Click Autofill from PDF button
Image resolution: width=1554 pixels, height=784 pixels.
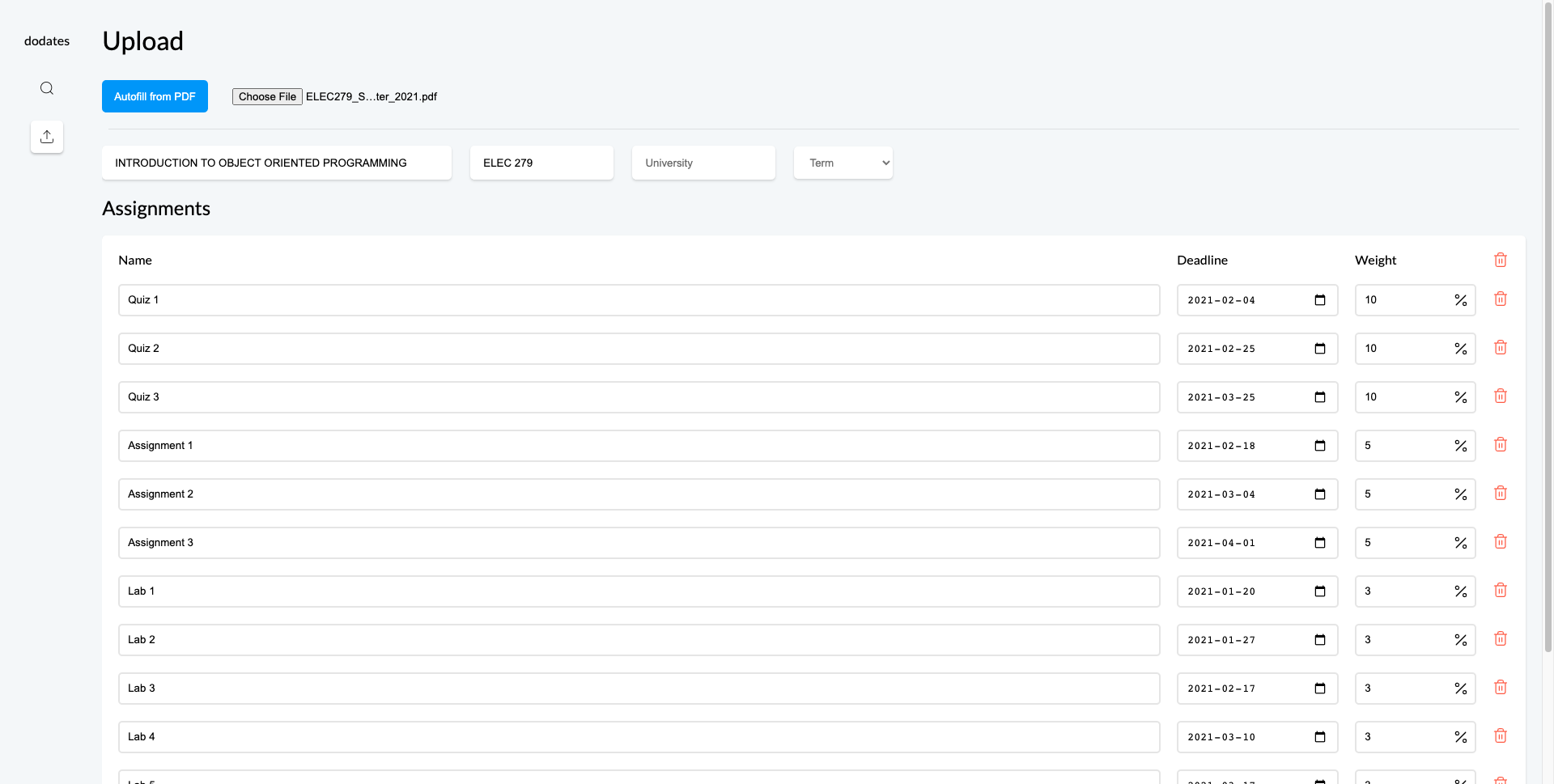pyautogui.click(x=155, y=96)
